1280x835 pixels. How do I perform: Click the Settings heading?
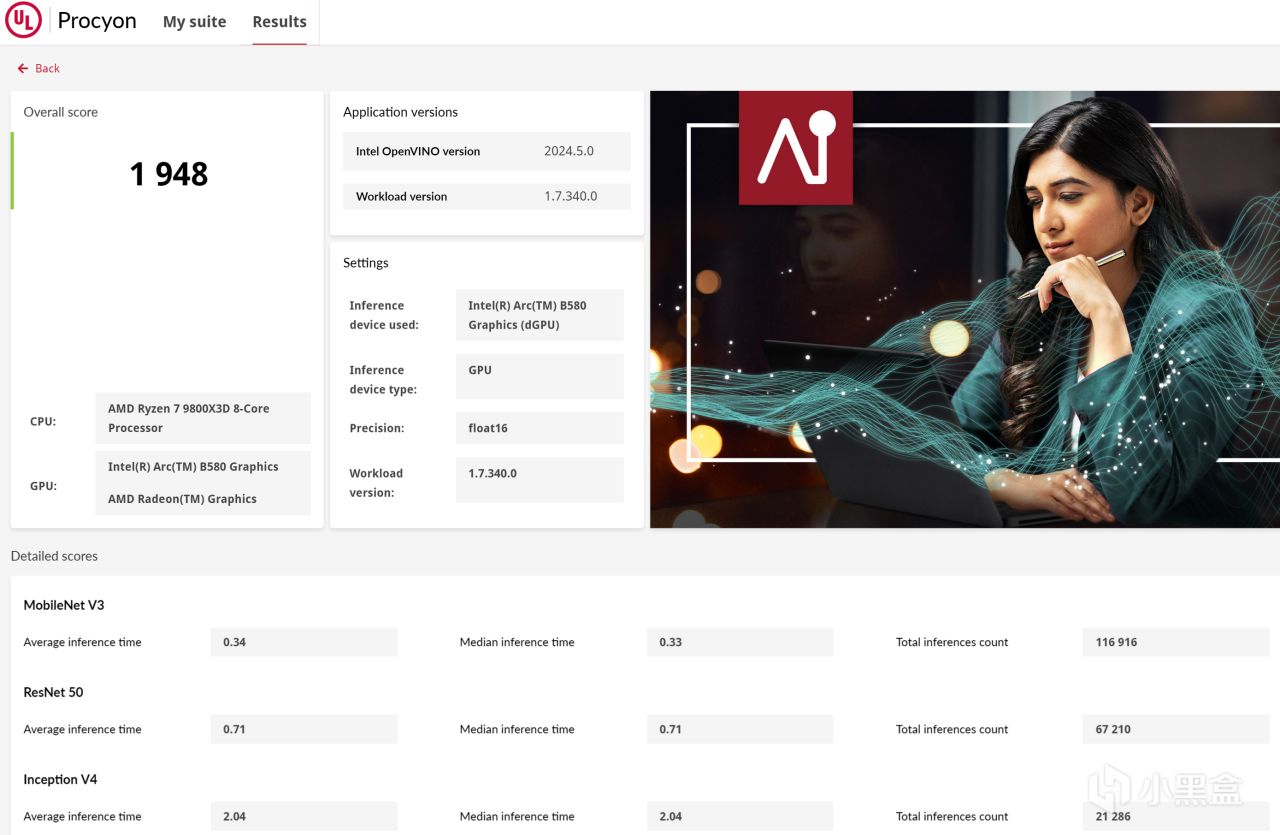click(366, 263)
